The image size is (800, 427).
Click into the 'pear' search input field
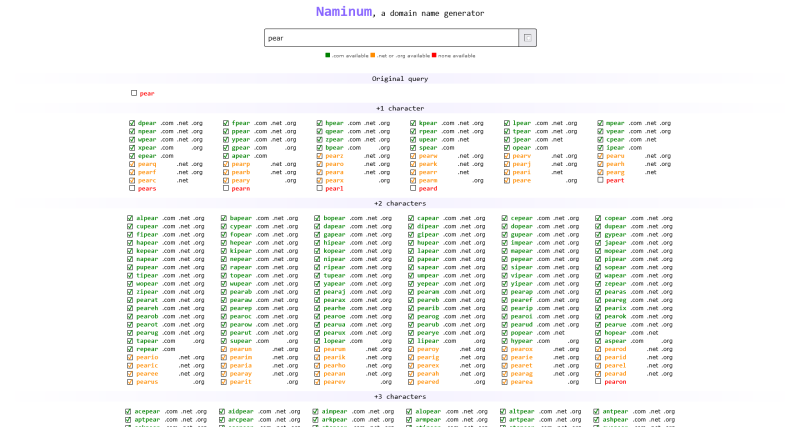(390, 38)
